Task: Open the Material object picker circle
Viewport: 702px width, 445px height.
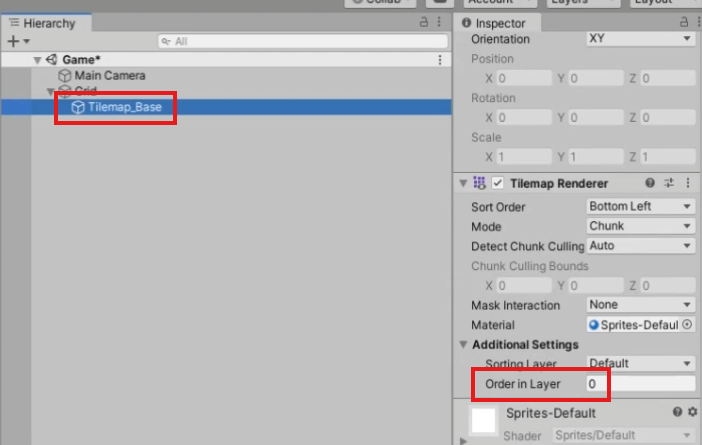Action: click(x=688, y=325)
